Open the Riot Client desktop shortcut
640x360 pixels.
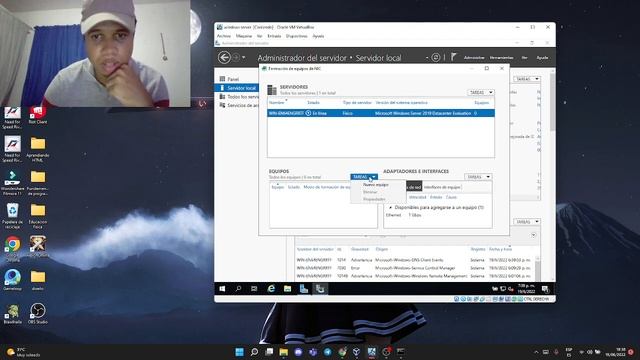38,115
